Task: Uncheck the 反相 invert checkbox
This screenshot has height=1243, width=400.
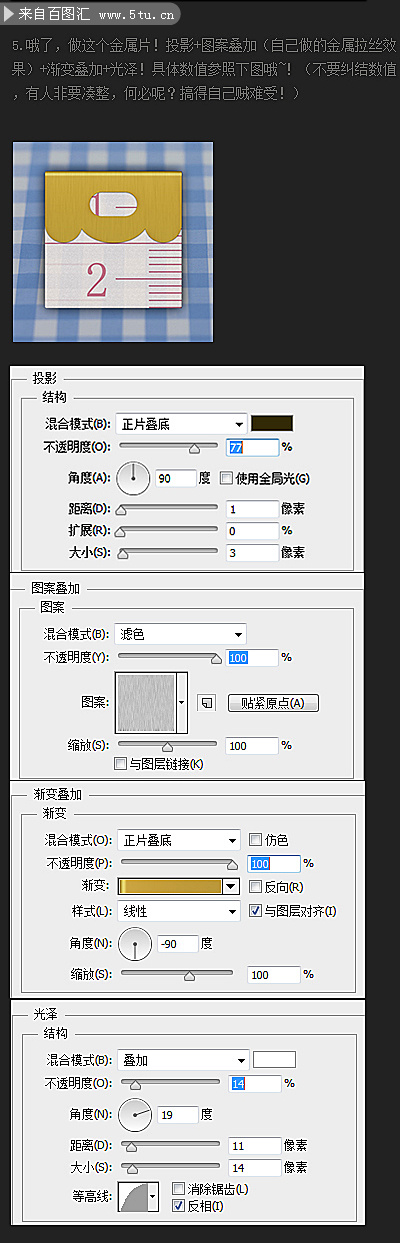Action: pyautogui.click(x=179, y=1205)
